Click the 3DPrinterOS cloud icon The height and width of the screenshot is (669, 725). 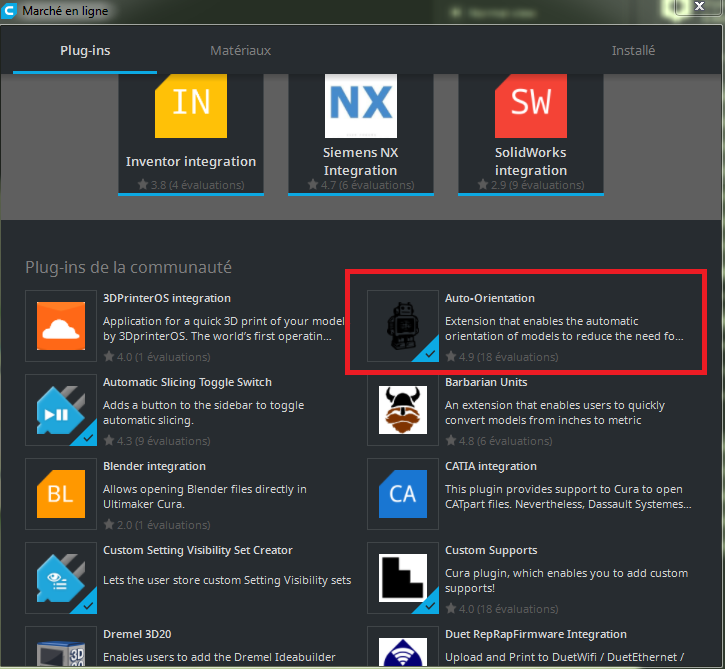pyautogui.click(x=61, y=326)
